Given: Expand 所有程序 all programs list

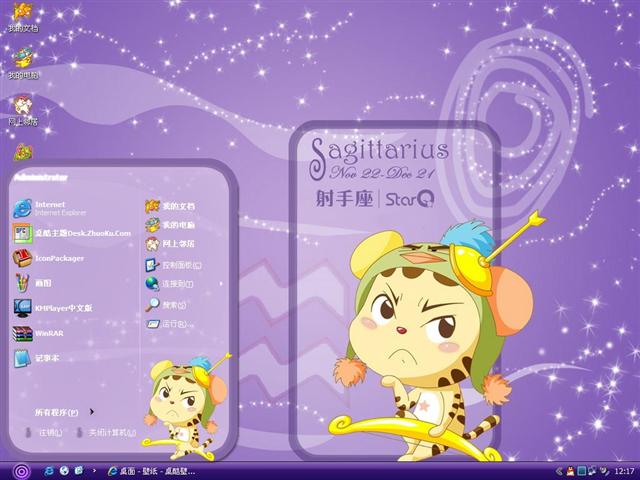Looking at the screenshot, I should pos(64,412).
